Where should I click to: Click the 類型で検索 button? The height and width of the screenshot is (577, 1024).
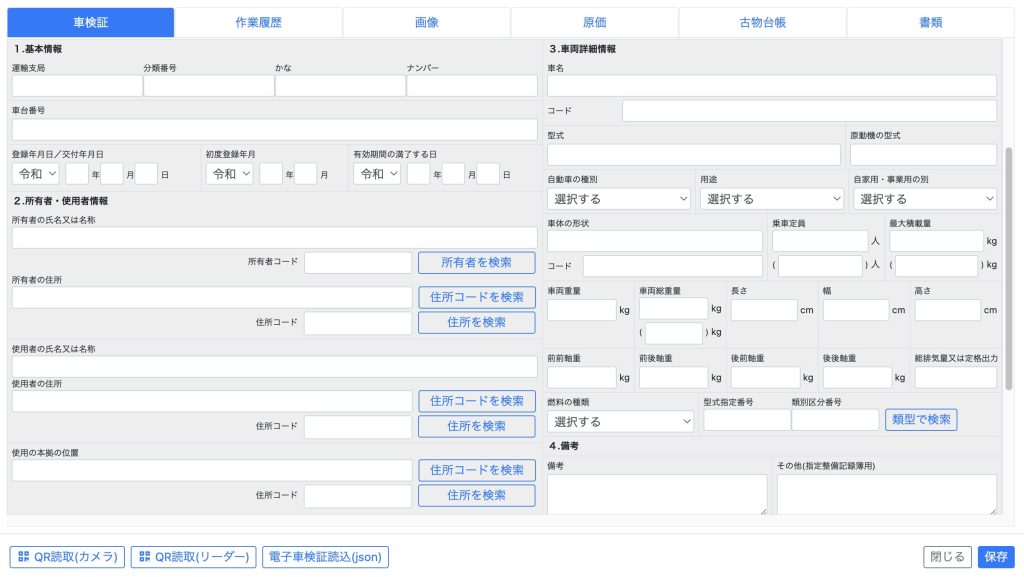pyautogui.click(x=920, y=420)
